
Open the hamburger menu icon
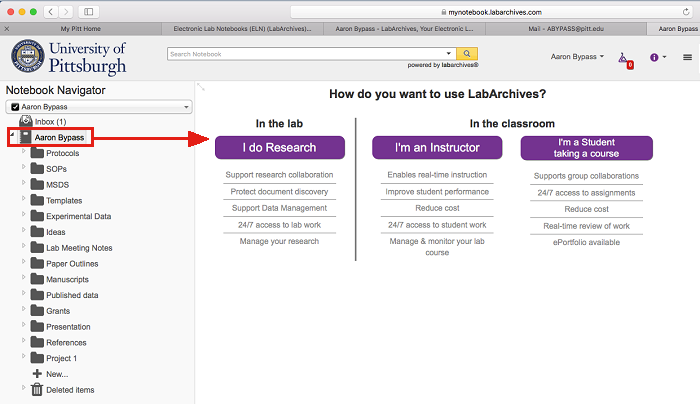[688, 57]
